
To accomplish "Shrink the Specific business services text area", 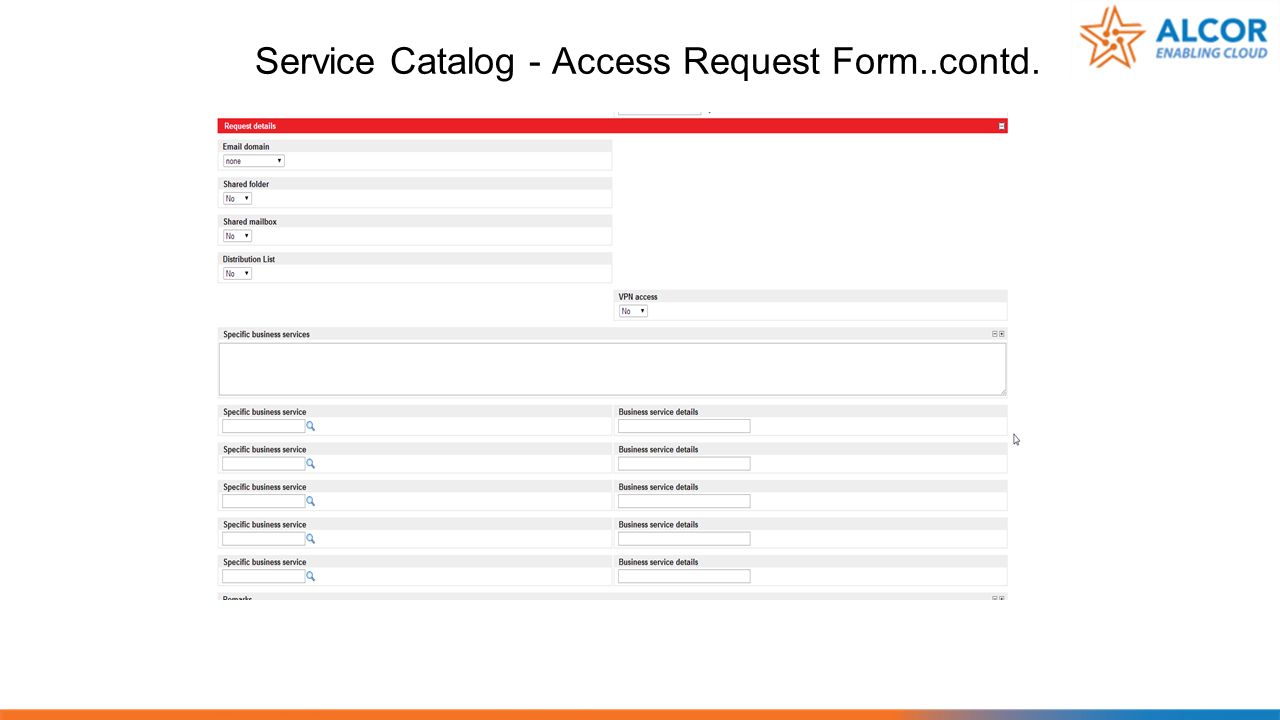I will tap(995, 334).
